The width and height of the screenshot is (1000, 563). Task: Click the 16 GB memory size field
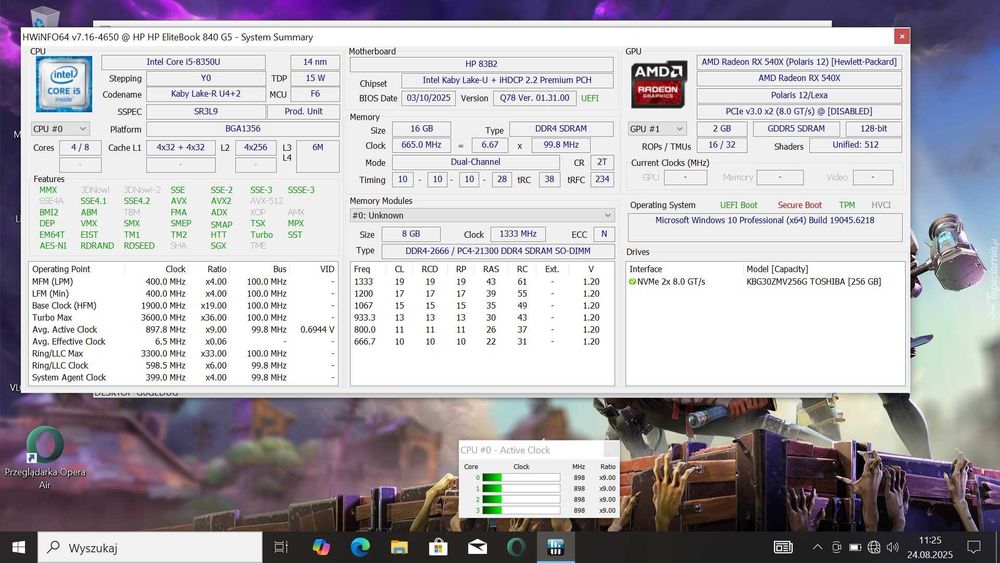(x=422, y=129)
